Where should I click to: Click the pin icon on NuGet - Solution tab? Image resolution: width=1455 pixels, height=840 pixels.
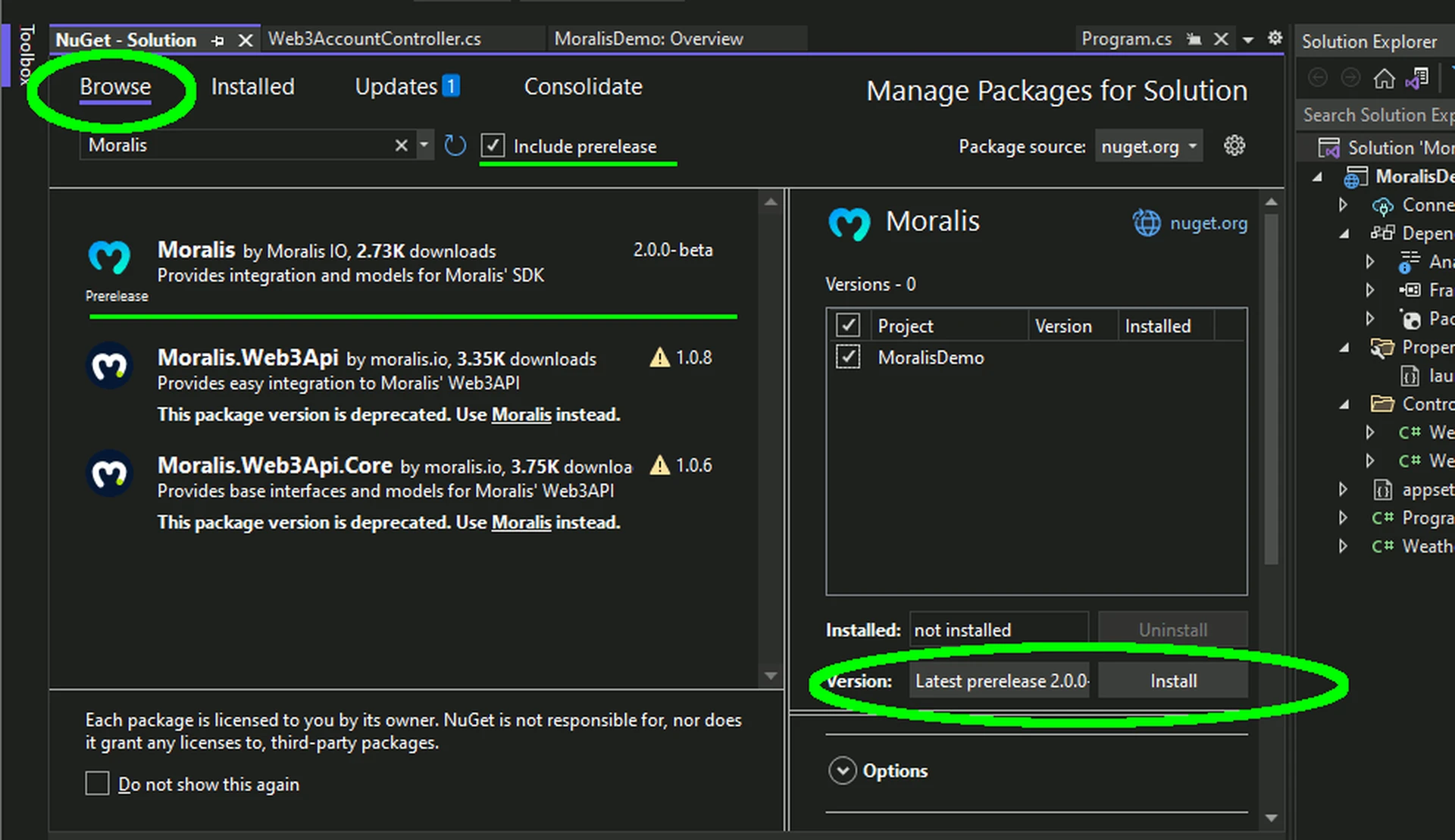(x=218, y=40)
